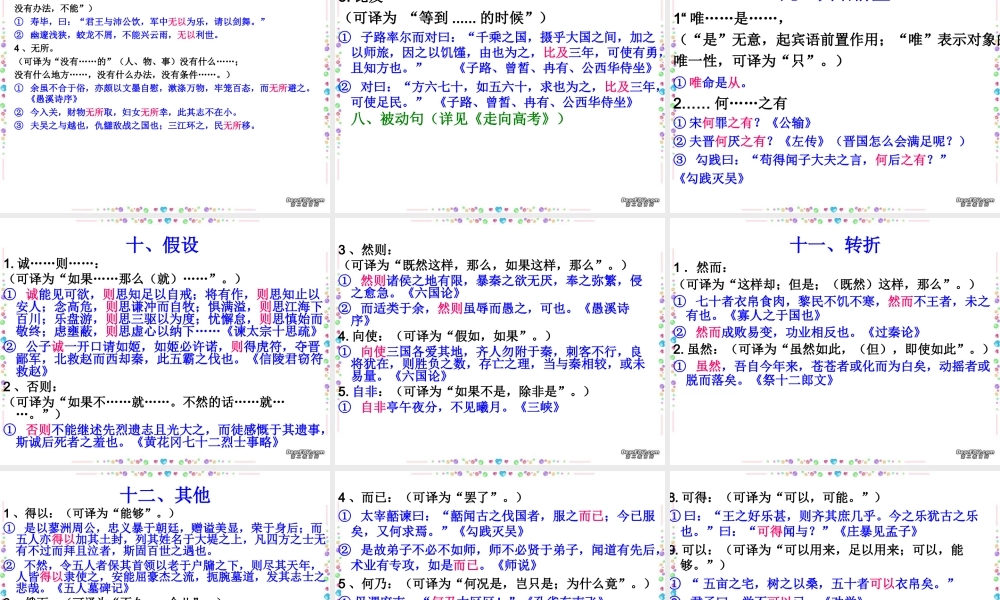Viewport: 1000px width, 600px height.
Task: Click 《六国论》 after the 然则诸侯之地有限 example
Action: 432,293
